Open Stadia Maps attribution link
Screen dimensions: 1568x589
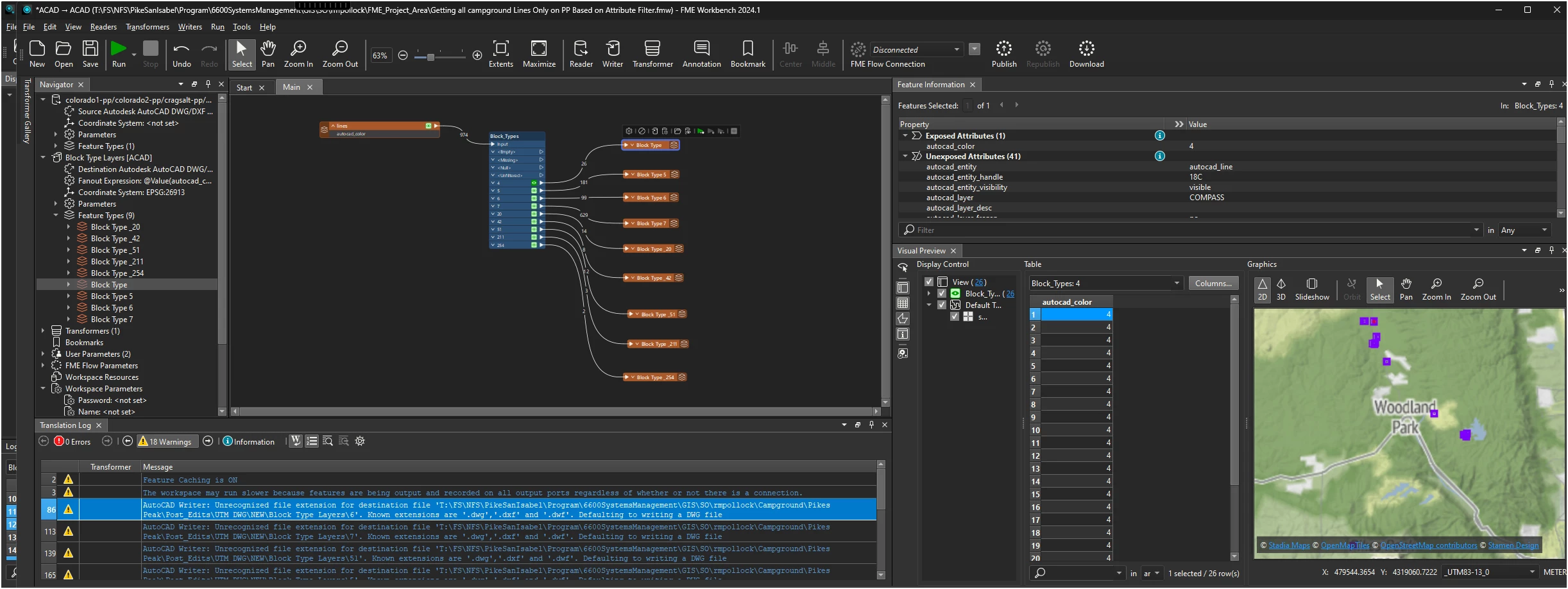pos(1289,546)
